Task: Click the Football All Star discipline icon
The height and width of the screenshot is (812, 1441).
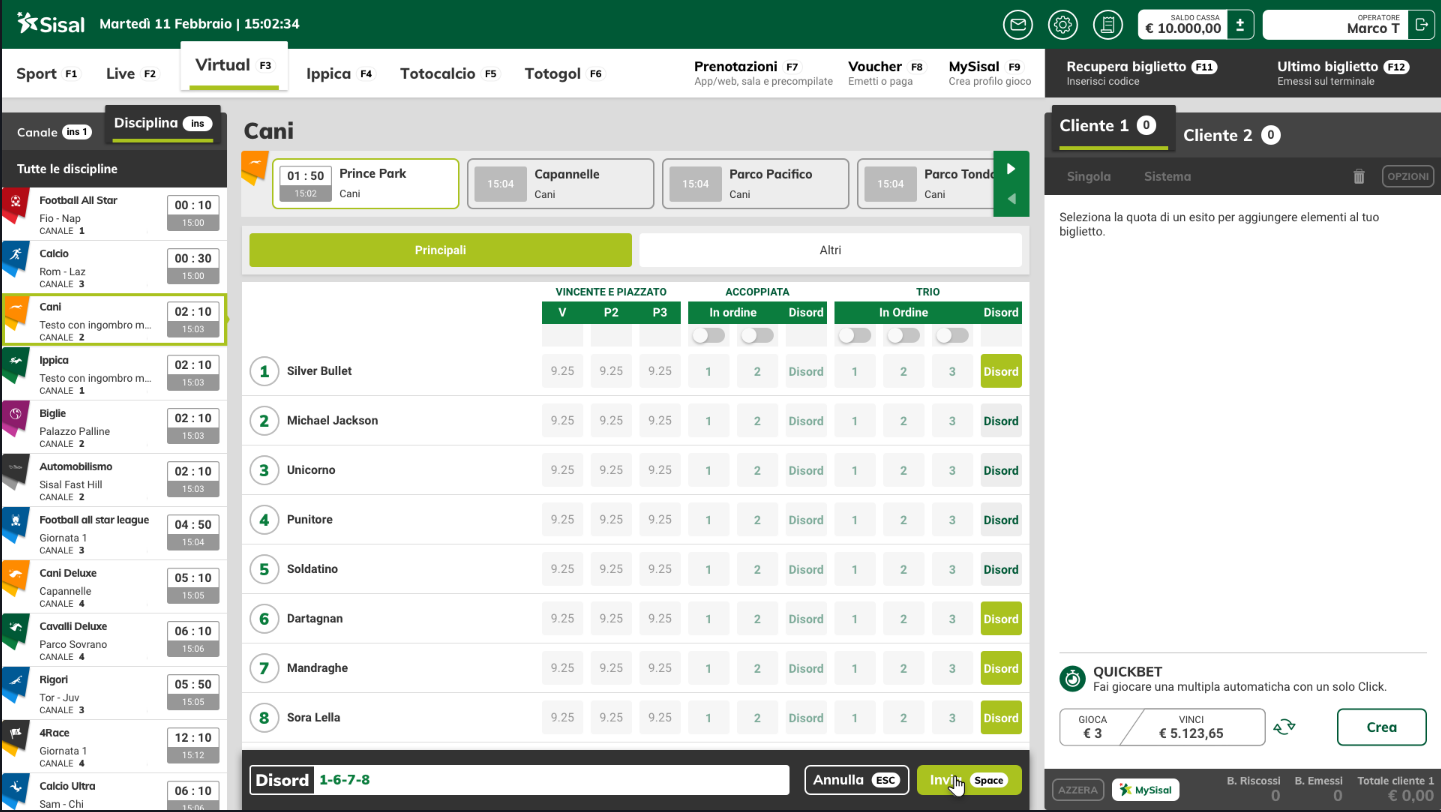Action: tap(16, 205)
